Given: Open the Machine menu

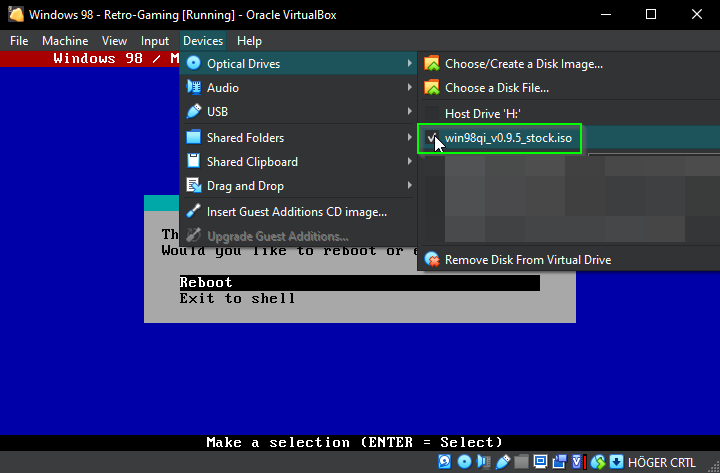Looking at the screenshot, I should (x=65, y=41).
